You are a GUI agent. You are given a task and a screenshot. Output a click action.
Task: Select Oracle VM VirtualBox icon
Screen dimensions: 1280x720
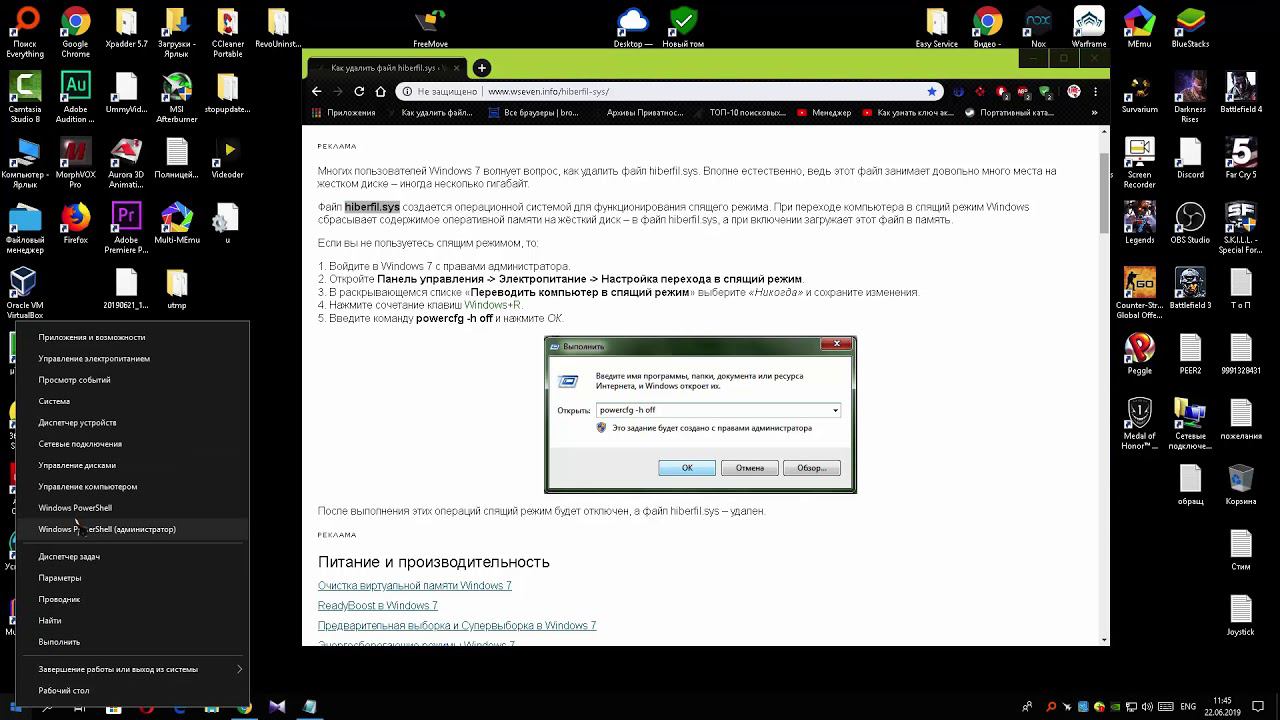25,294
